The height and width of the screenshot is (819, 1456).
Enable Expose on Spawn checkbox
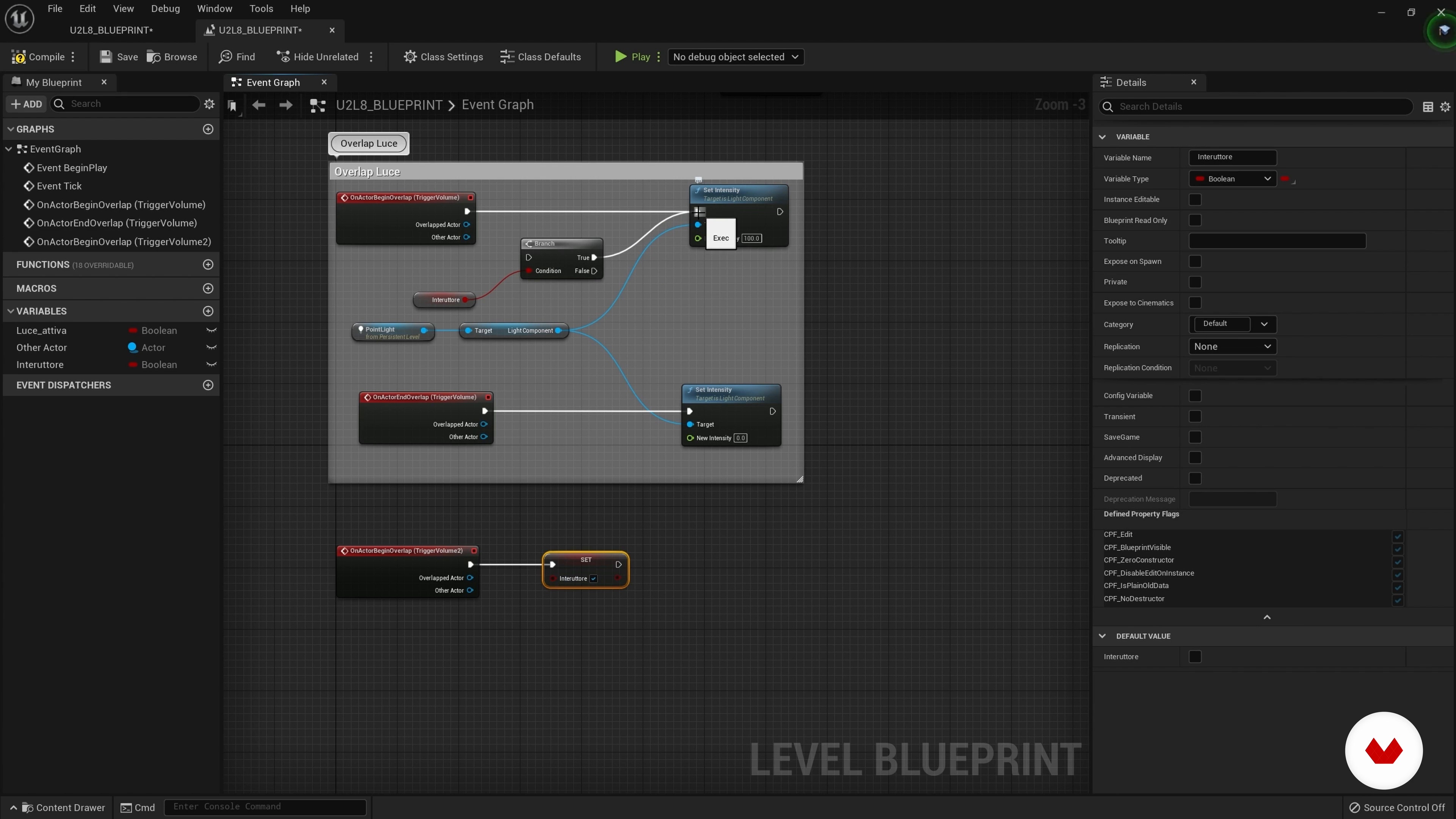1195,261
